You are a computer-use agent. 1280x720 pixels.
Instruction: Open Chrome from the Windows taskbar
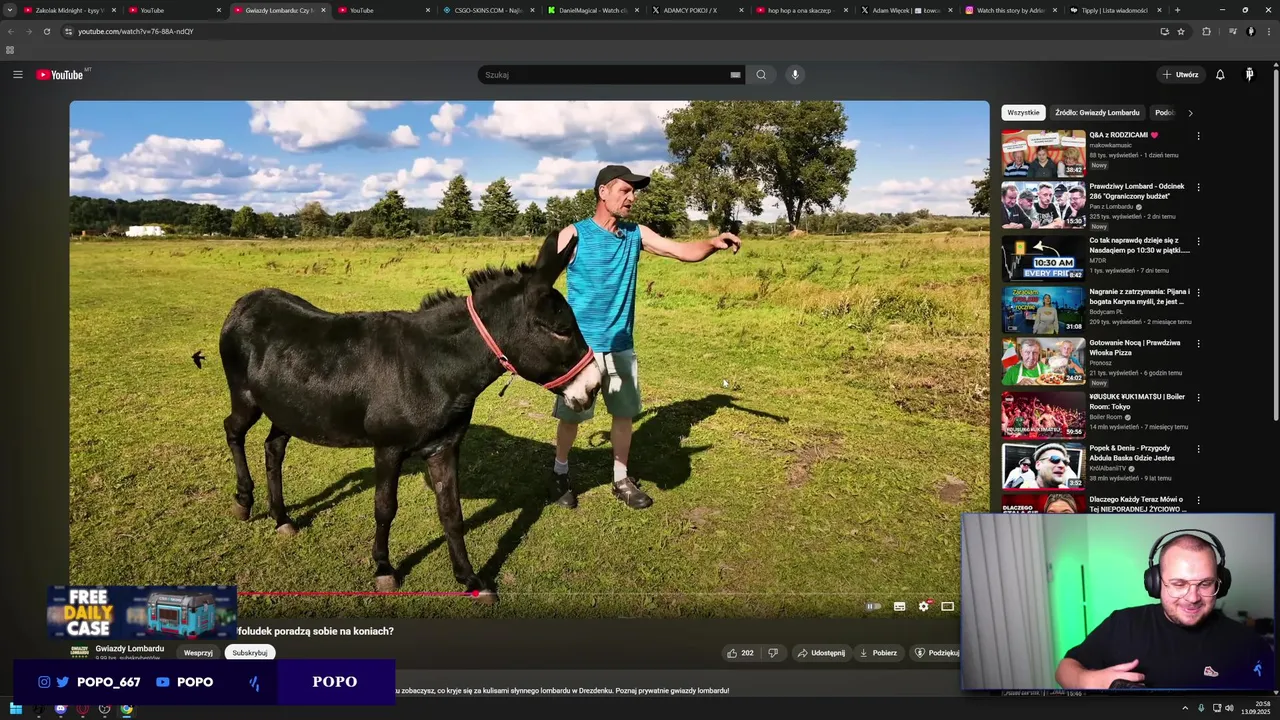[127, 709]
